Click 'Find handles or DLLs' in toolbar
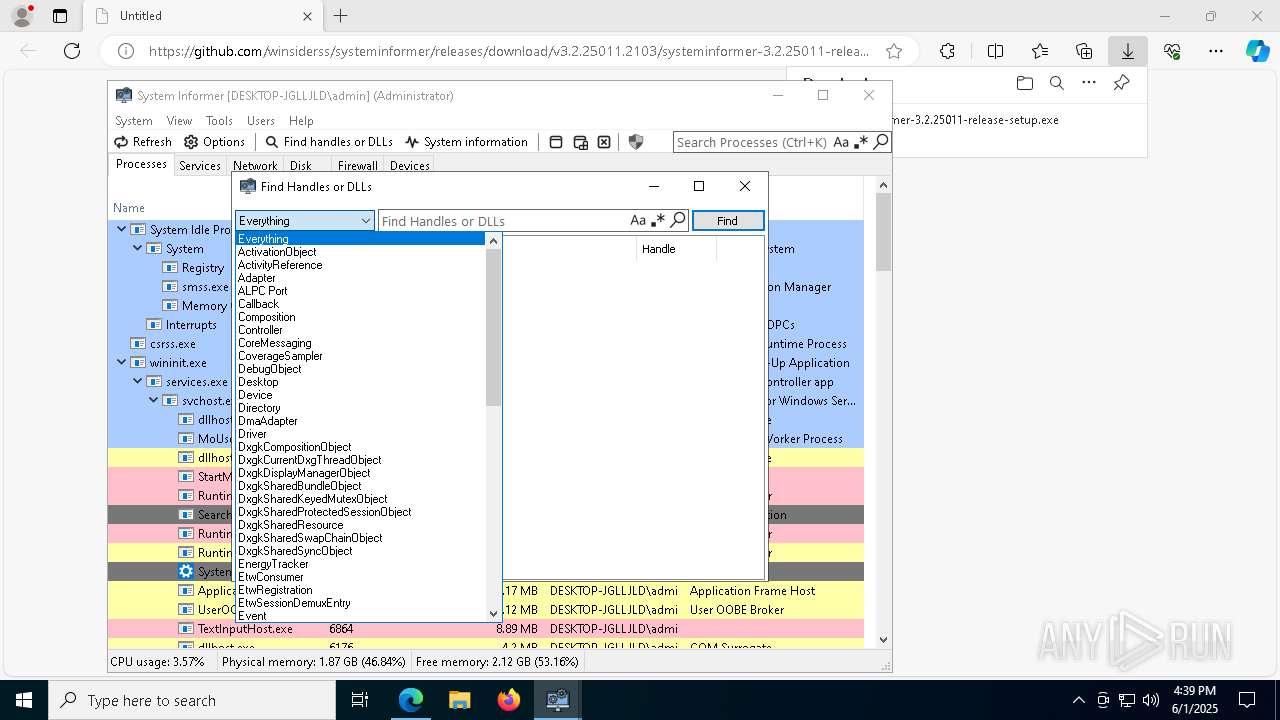The image size is (1280, 720). point(329,142)
